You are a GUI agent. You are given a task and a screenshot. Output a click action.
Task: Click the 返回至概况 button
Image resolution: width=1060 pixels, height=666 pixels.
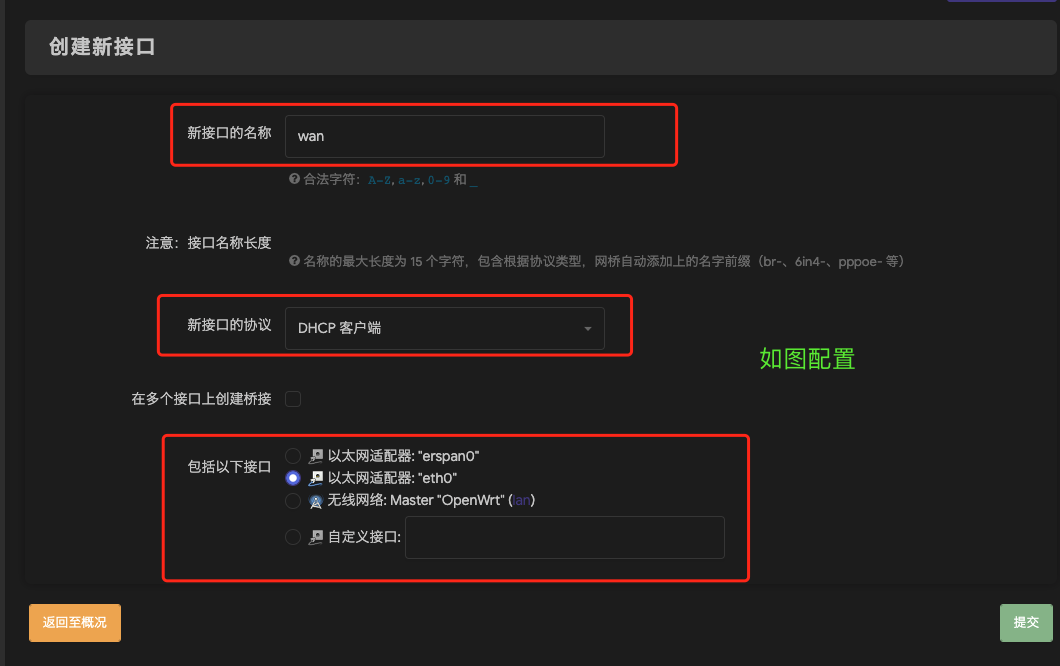point(75,623)
